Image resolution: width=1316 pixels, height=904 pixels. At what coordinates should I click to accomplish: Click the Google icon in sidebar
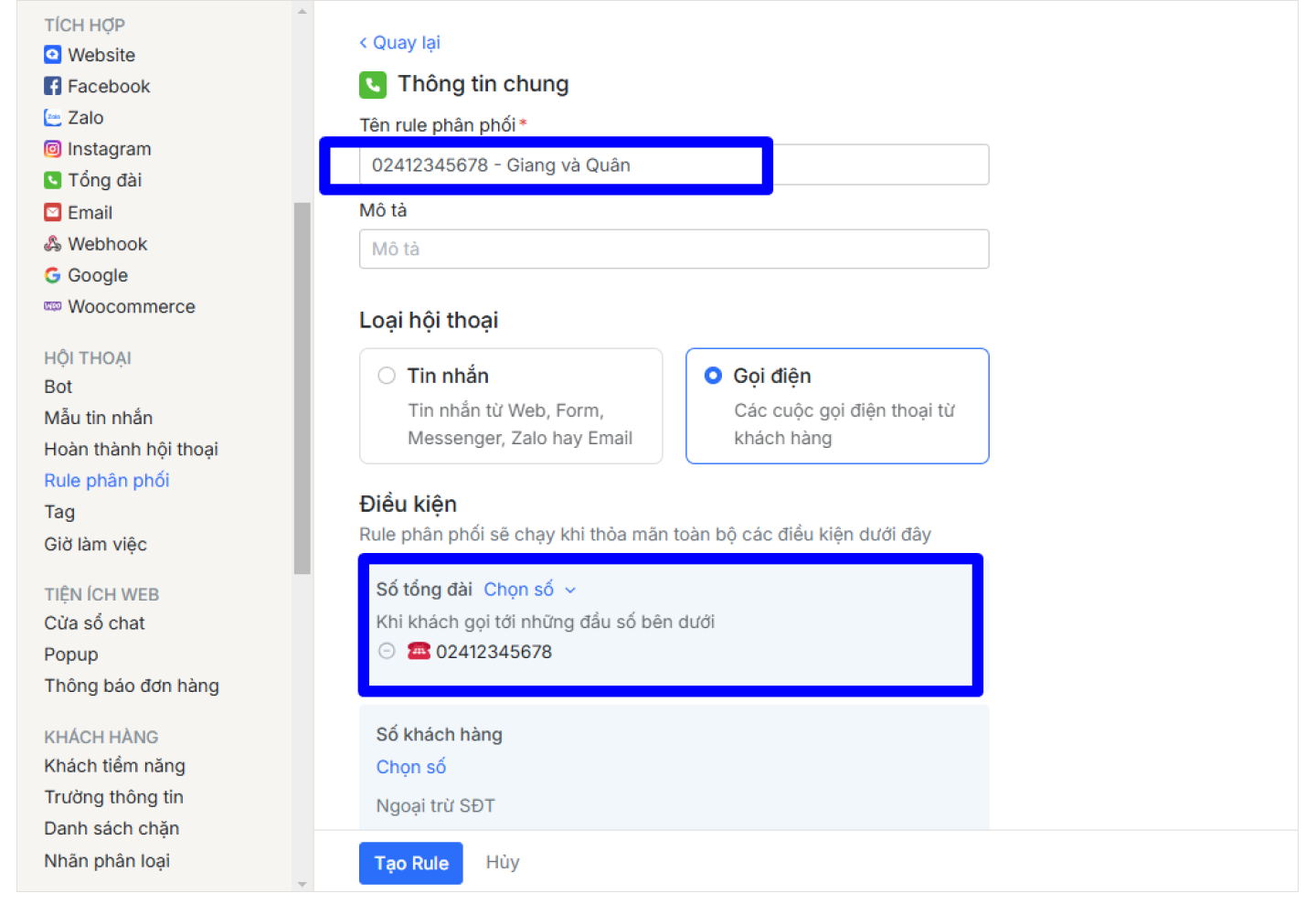click(53, 275)
